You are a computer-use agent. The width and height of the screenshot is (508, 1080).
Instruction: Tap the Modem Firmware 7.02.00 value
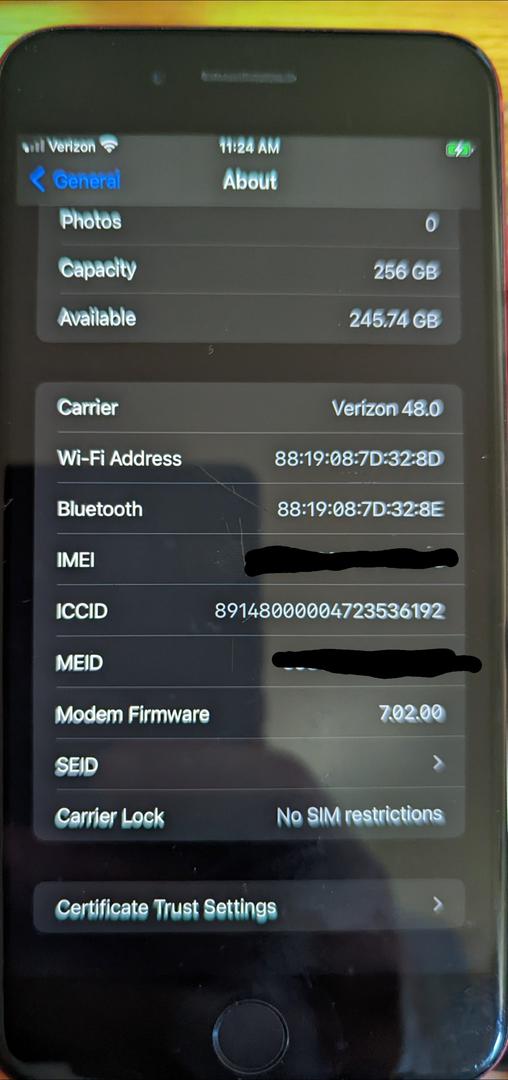coord(411,713)
